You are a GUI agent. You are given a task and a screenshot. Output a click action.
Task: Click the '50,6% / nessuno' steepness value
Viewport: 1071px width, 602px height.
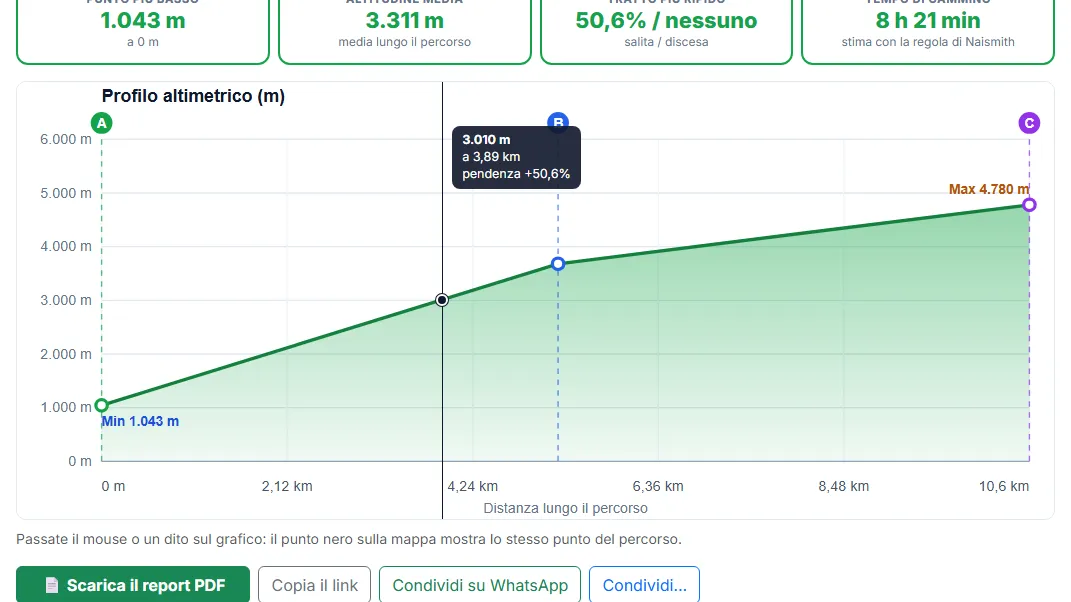tap(666, 20)
